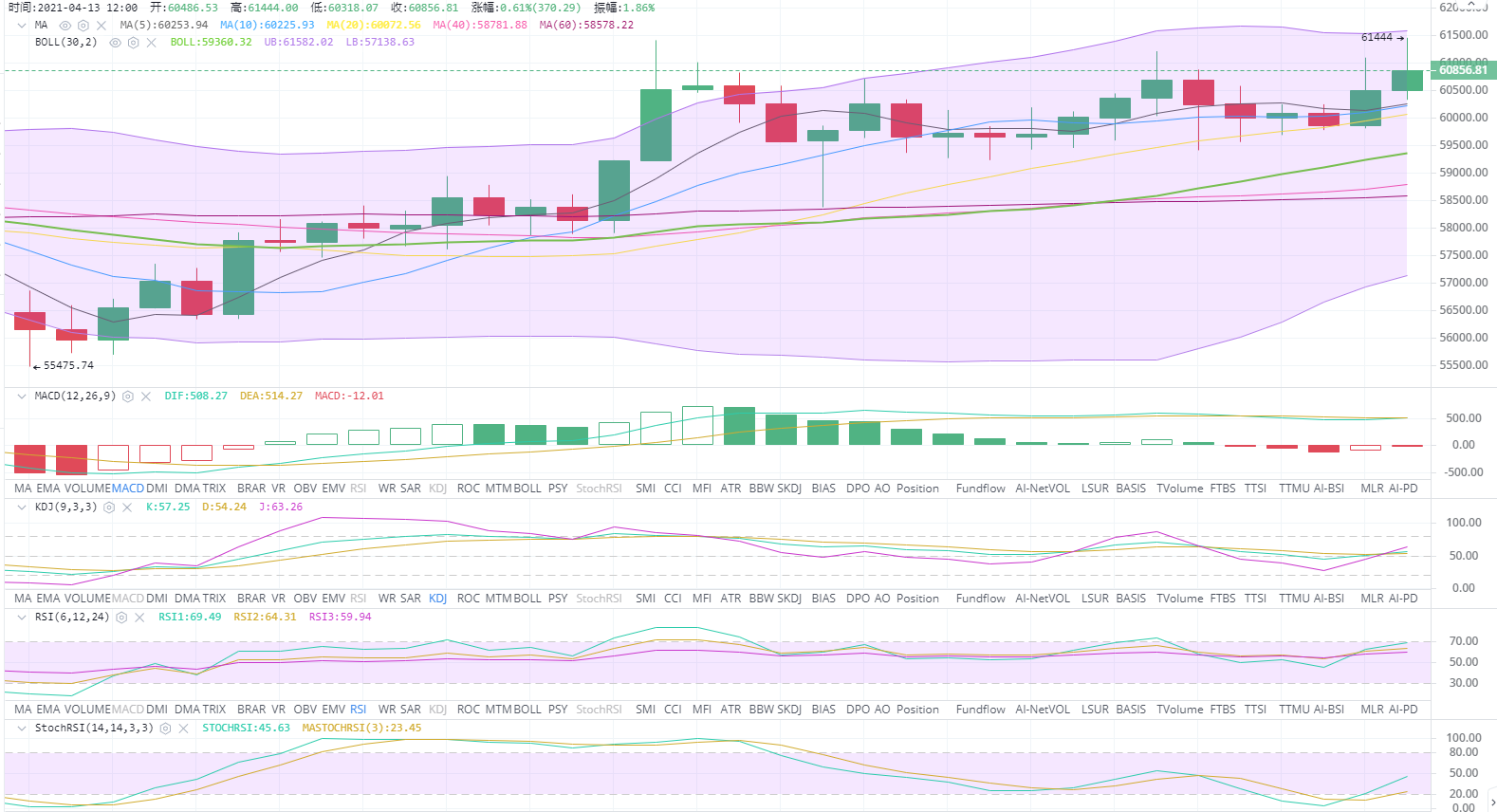Click the 61444 high price marker
1497x812 pixels.
1382,38
